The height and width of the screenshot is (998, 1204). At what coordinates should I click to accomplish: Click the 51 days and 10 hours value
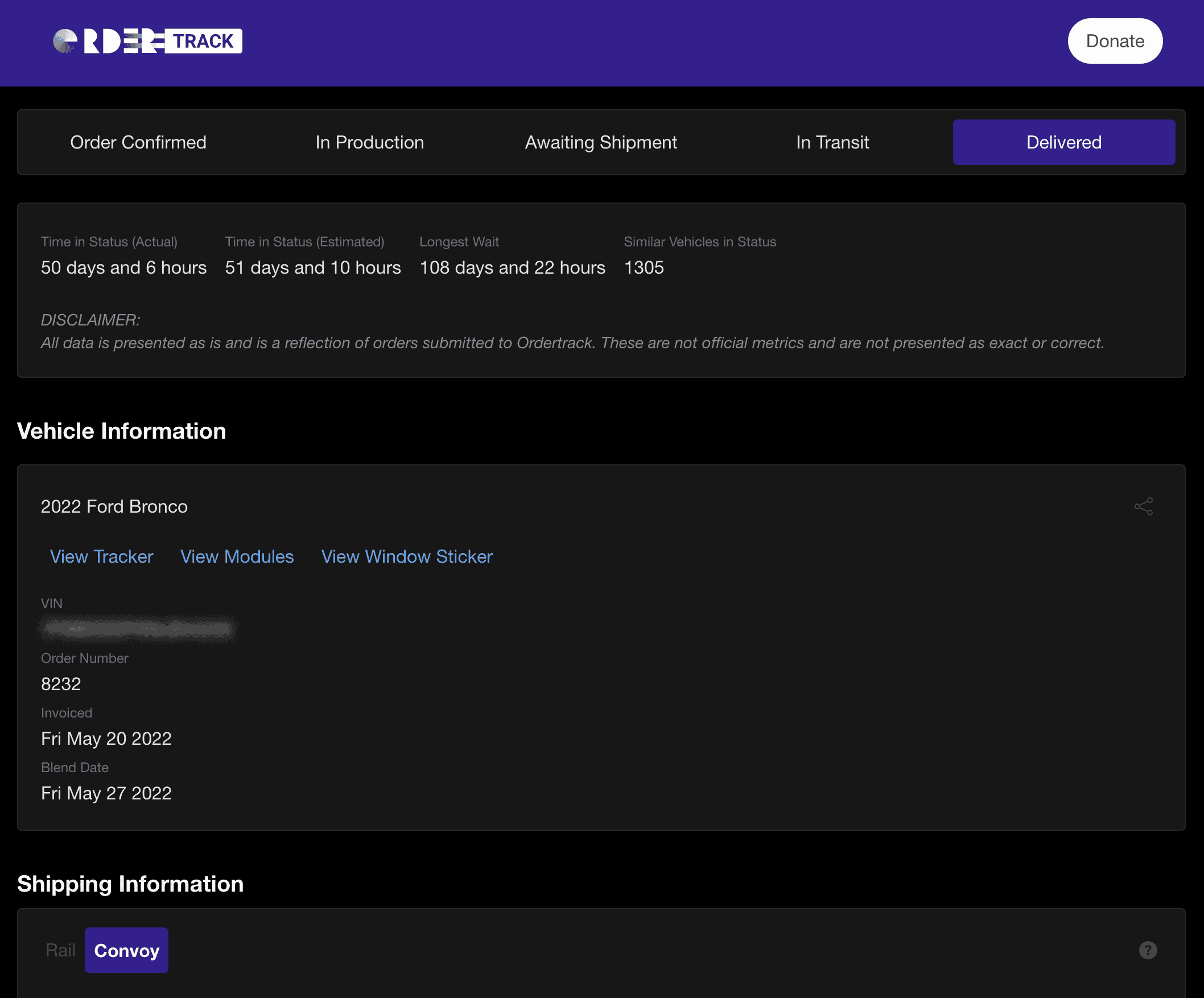point(313,267)
